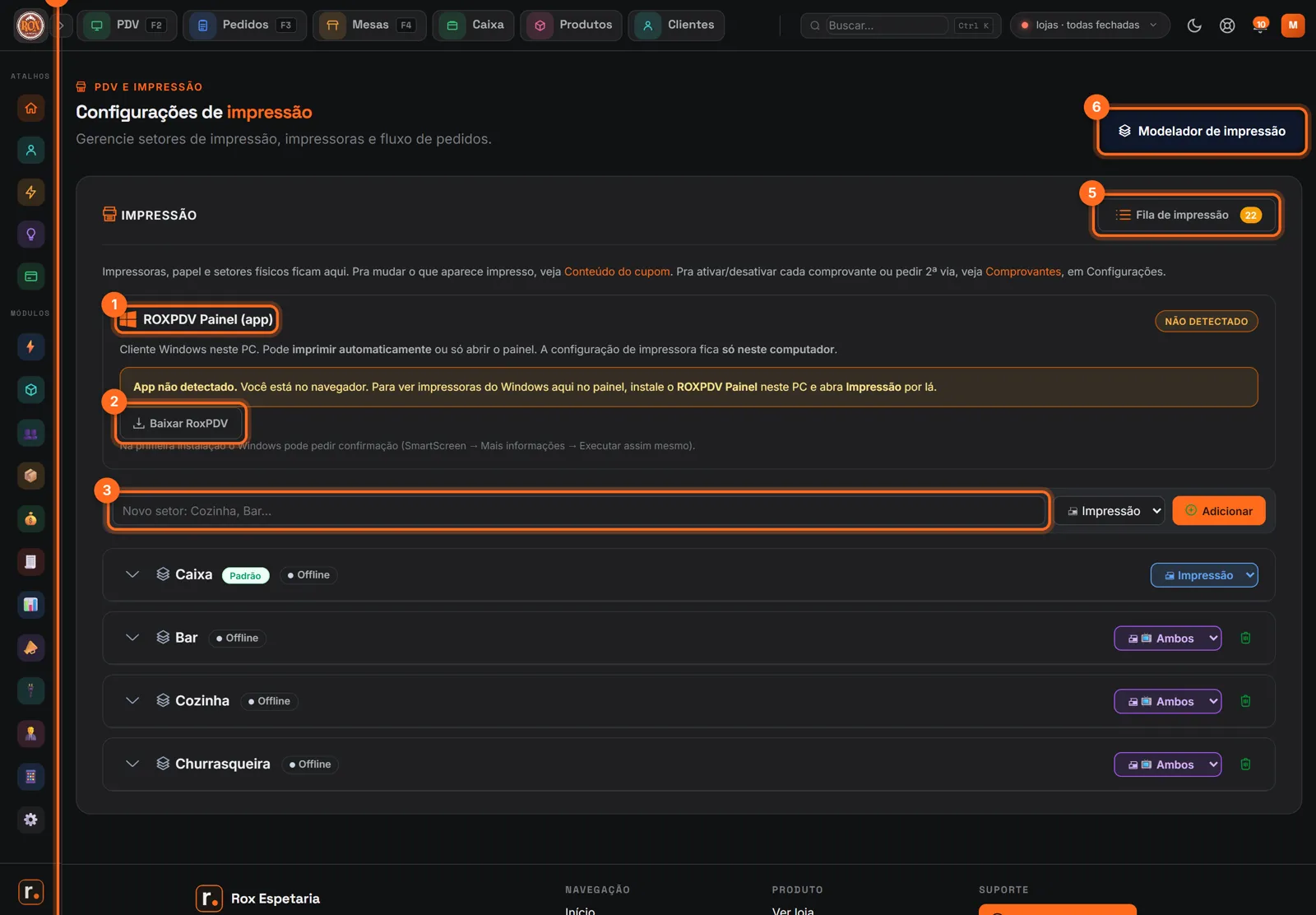Open settings gear in sidebar
The image size is (1316, 915).
click(30, 820)
